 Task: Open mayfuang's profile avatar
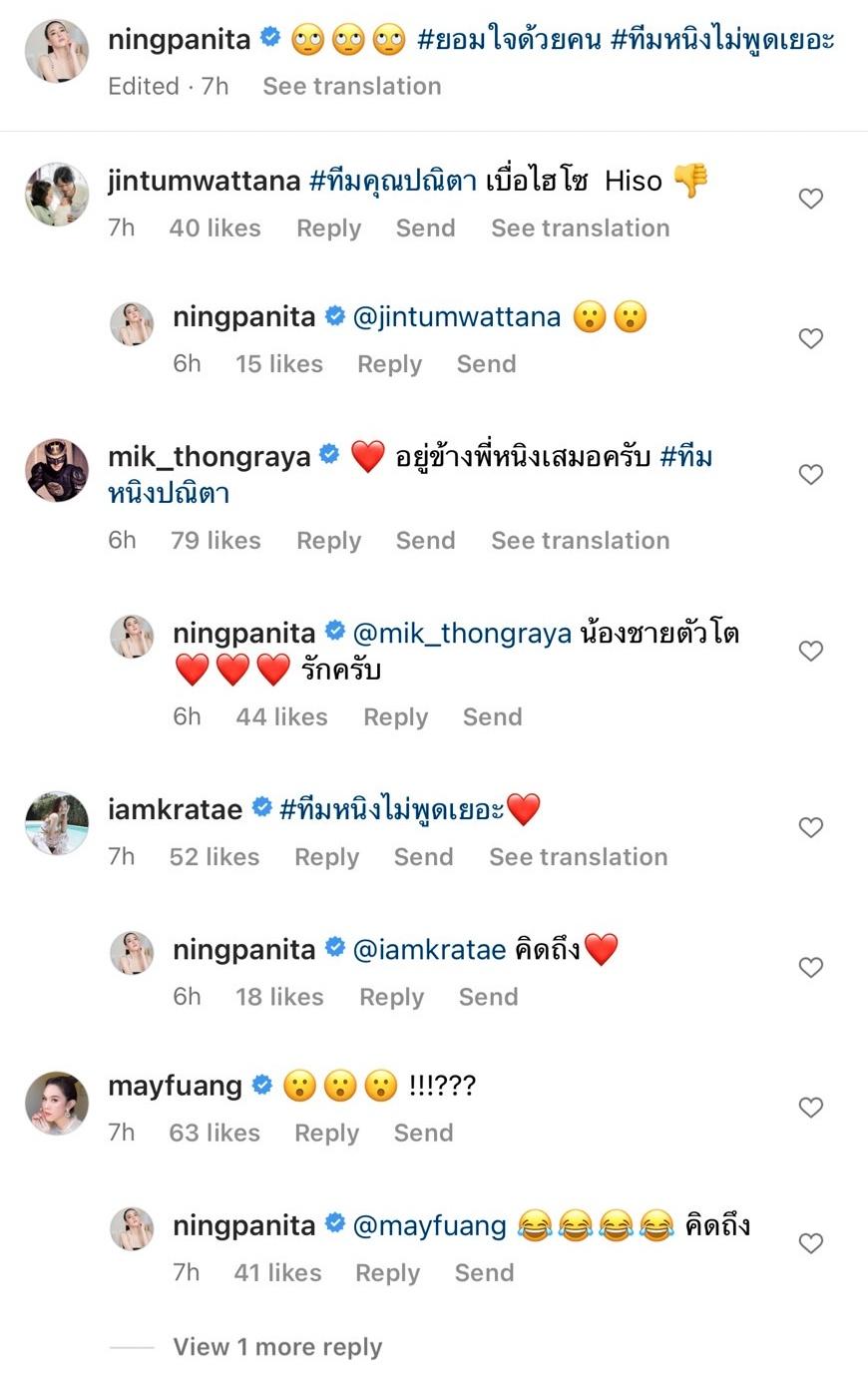click(x=57, y=1103)
